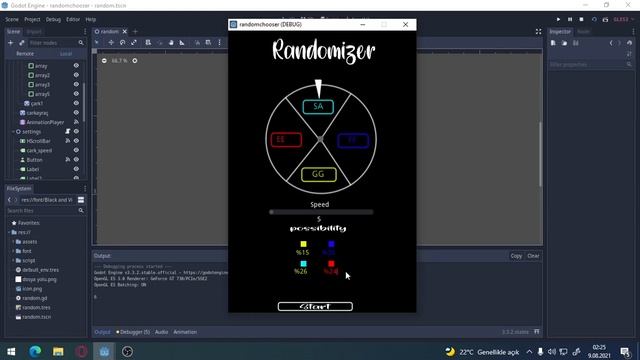Image resolution: width=640 pixels, height=360 pixels.
Task: Toggle FileSystem split view mode icon
Action: 81,200
